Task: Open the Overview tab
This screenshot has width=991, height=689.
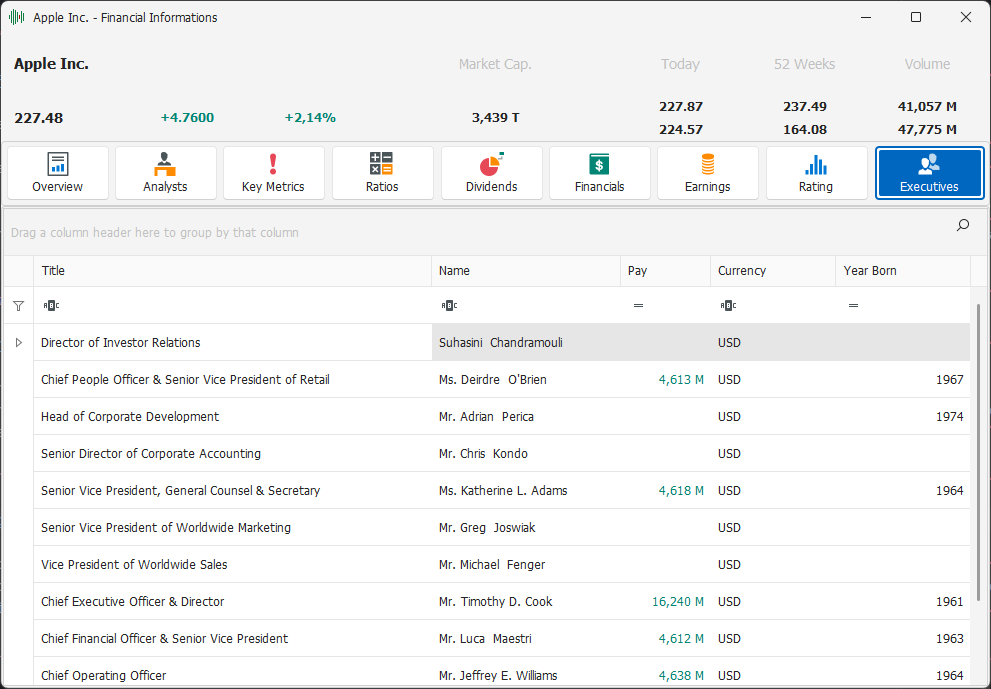Action: 58,173
